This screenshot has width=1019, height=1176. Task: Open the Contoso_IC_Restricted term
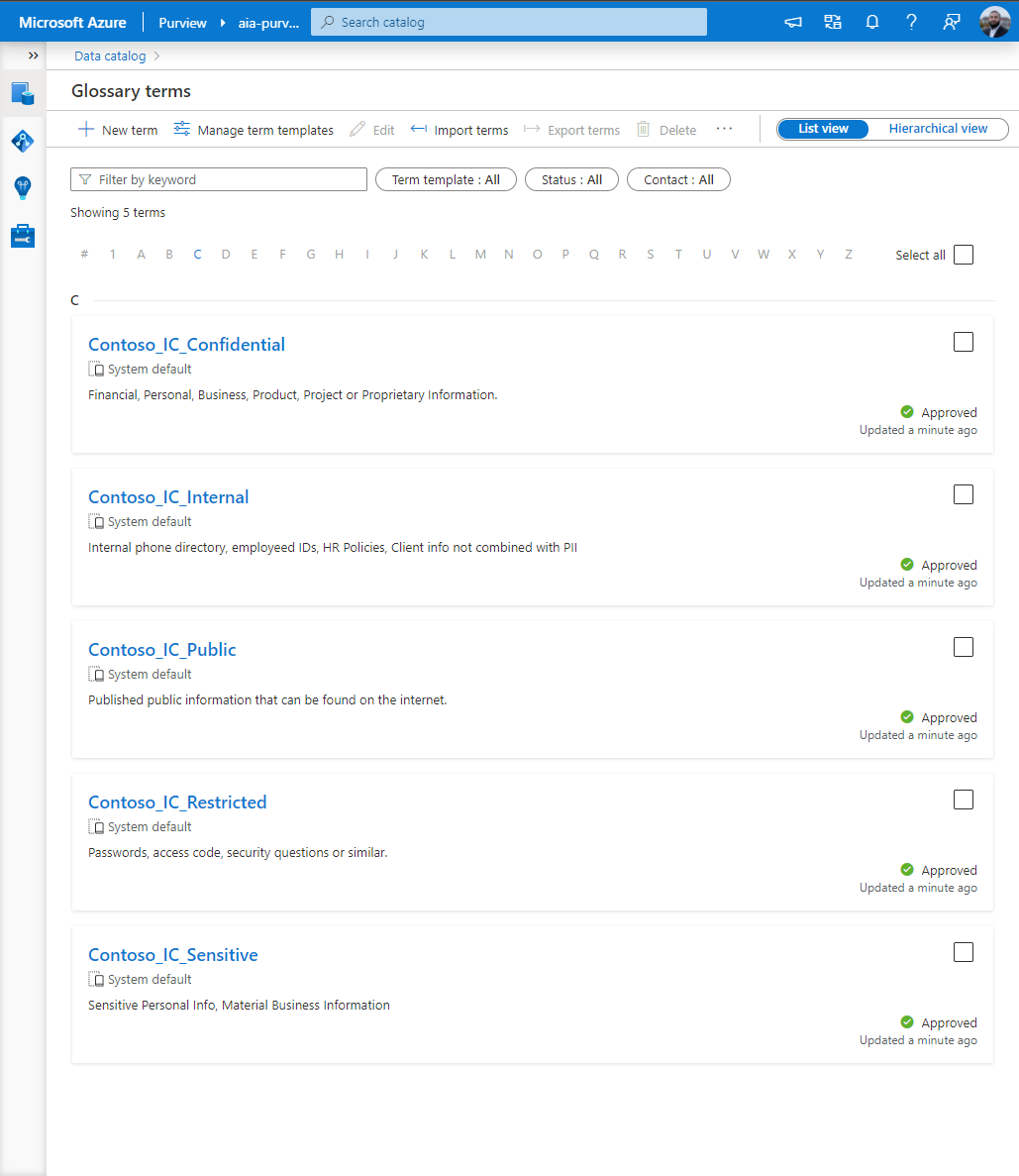177,802
